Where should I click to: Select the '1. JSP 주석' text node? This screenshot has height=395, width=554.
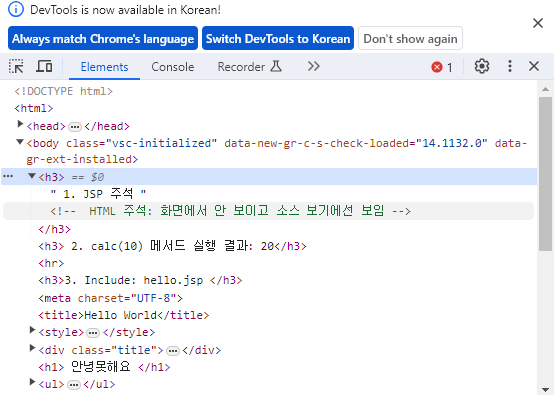click(98, 194)
